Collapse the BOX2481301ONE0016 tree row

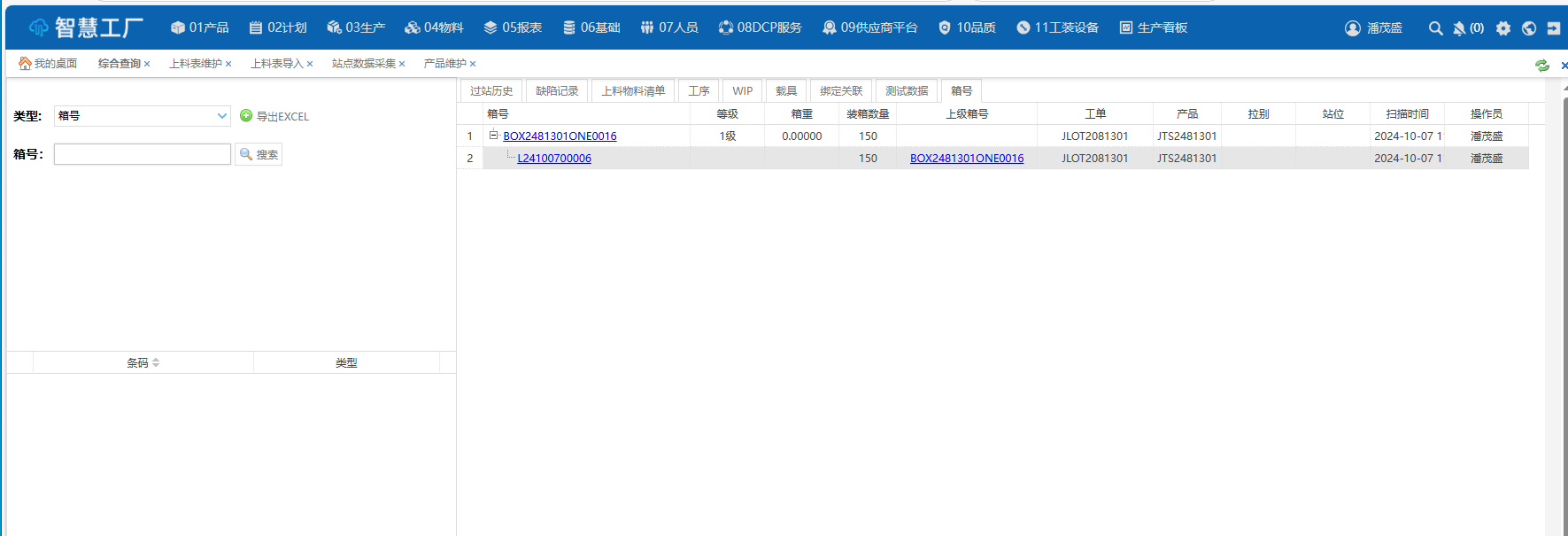point(494,136)
